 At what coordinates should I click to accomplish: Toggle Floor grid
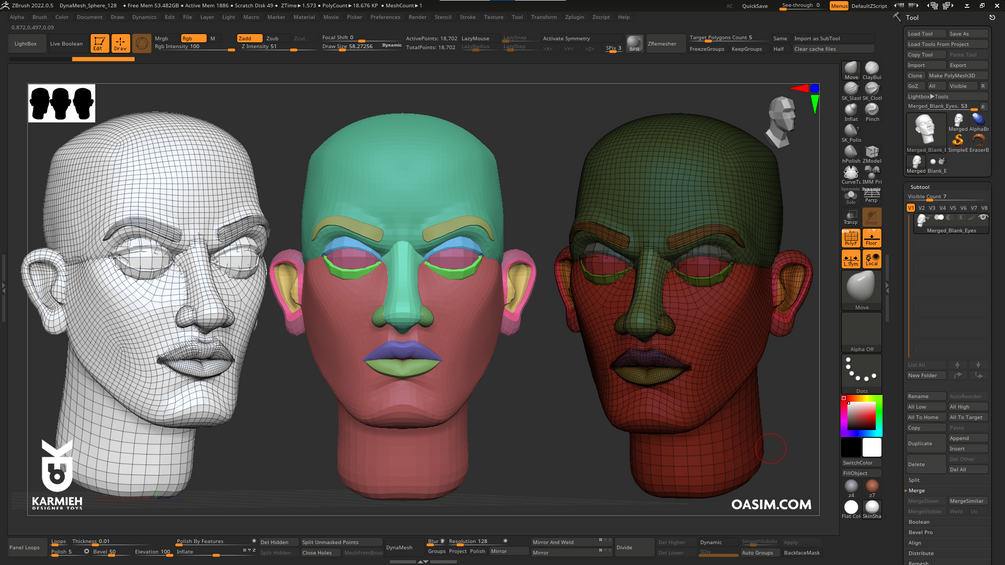[871, 238]
